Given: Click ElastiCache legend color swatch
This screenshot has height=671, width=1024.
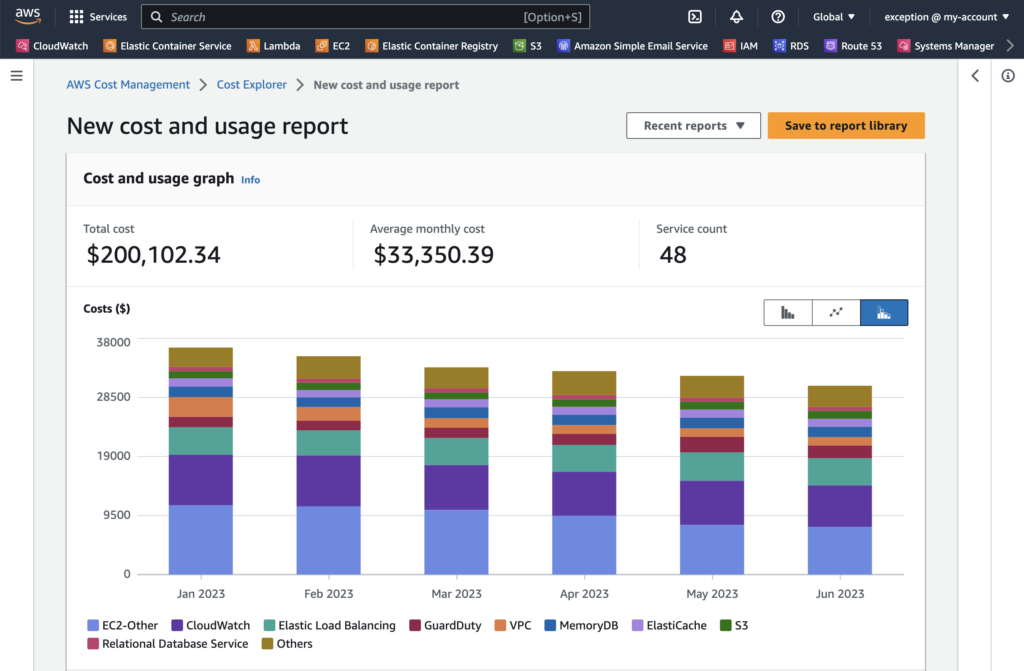Looking at the screenshot, I should tap(637, 625).
